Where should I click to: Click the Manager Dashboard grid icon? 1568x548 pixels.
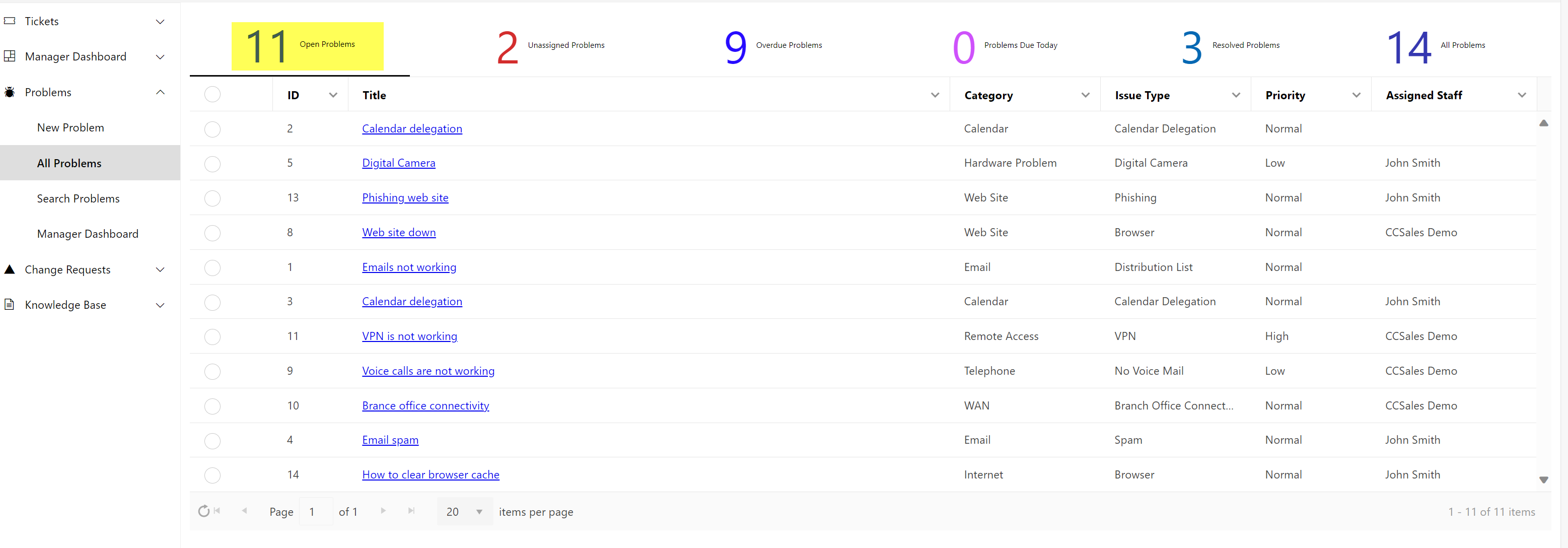tap(10, 56)
